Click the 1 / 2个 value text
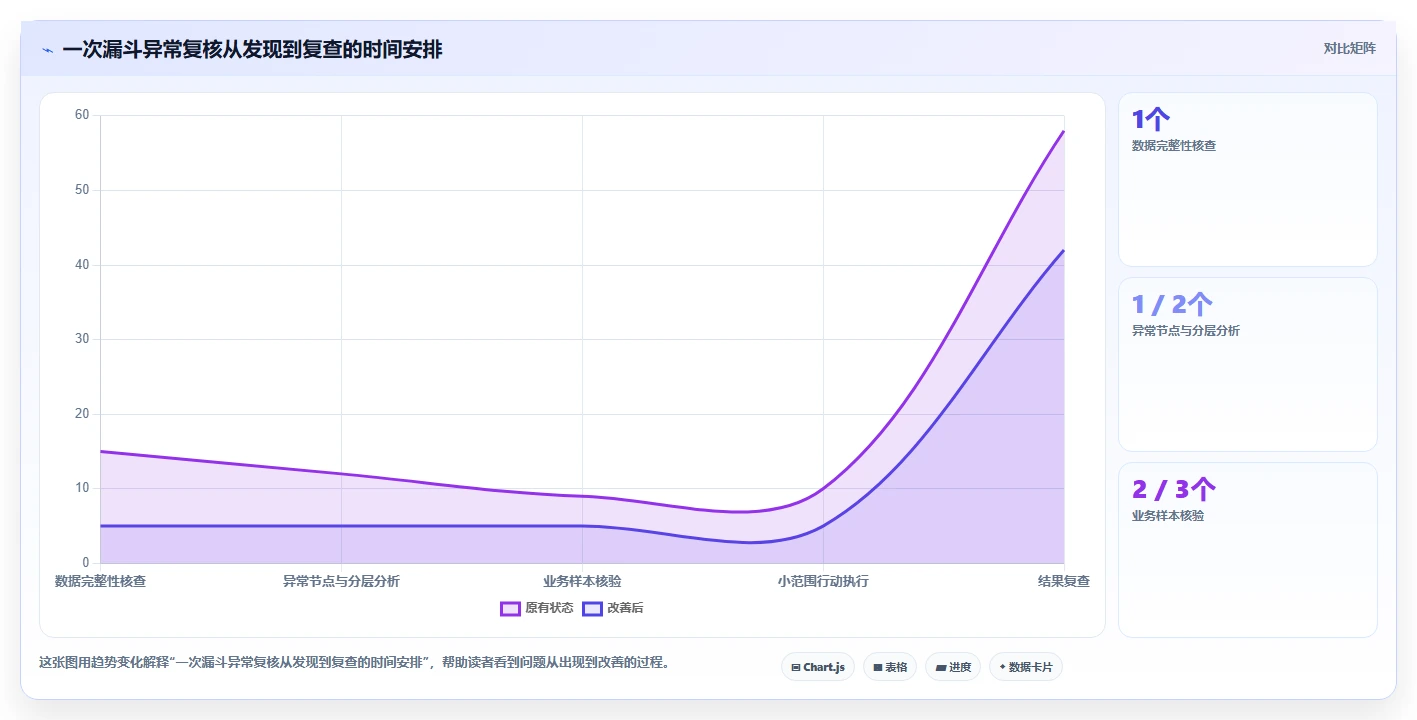Viewport: 1417px width, 720px height. coord(1172,304)
